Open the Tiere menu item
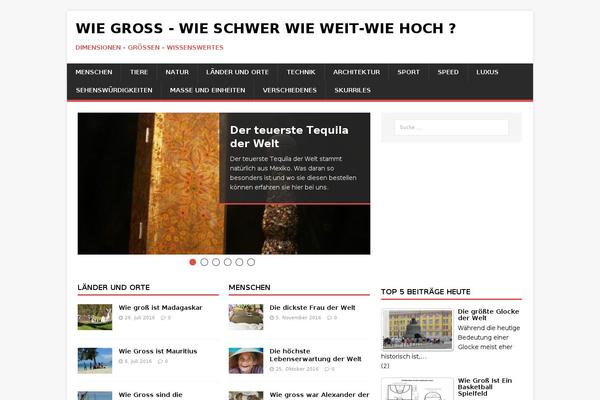This screenshot has width=600, height=400. pyautogui.click(x=139, y=72)
